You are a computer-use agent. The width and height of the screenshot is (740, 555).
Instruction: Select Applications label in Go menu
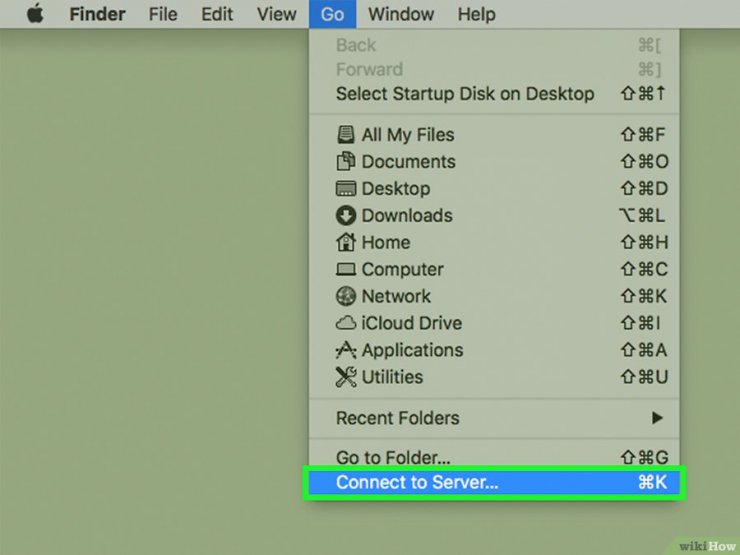pyautogui.click(x=412, y=350)
